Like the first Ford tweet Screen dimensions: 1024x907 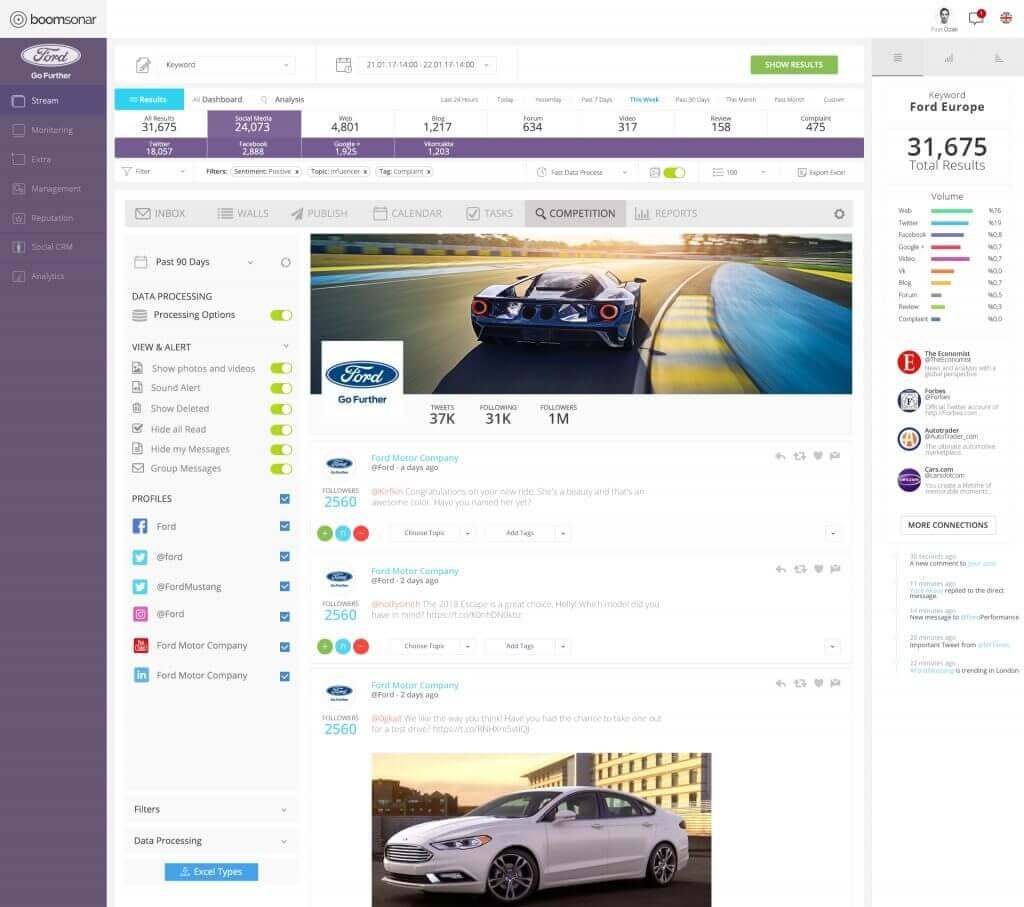818,456
